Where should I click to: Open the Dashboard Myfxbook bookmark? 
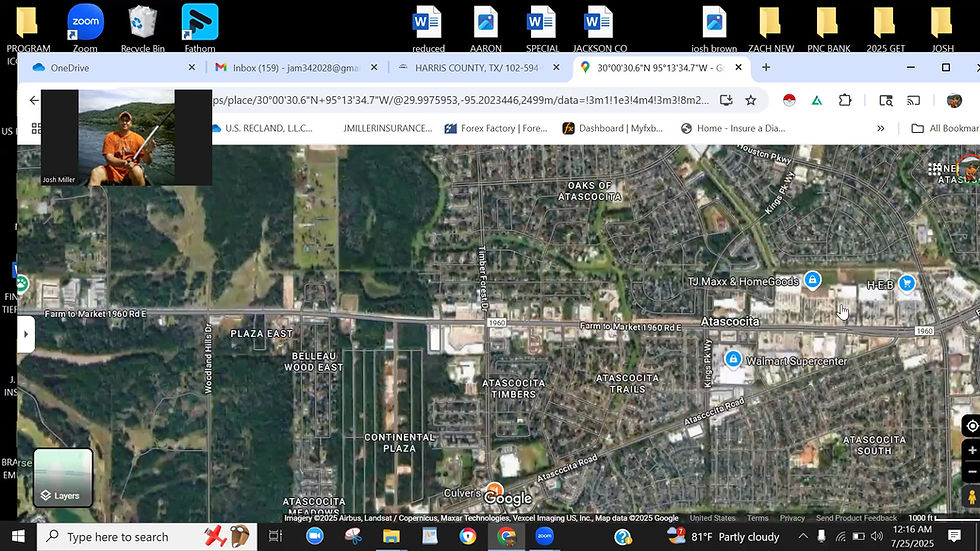click(613, 128)
